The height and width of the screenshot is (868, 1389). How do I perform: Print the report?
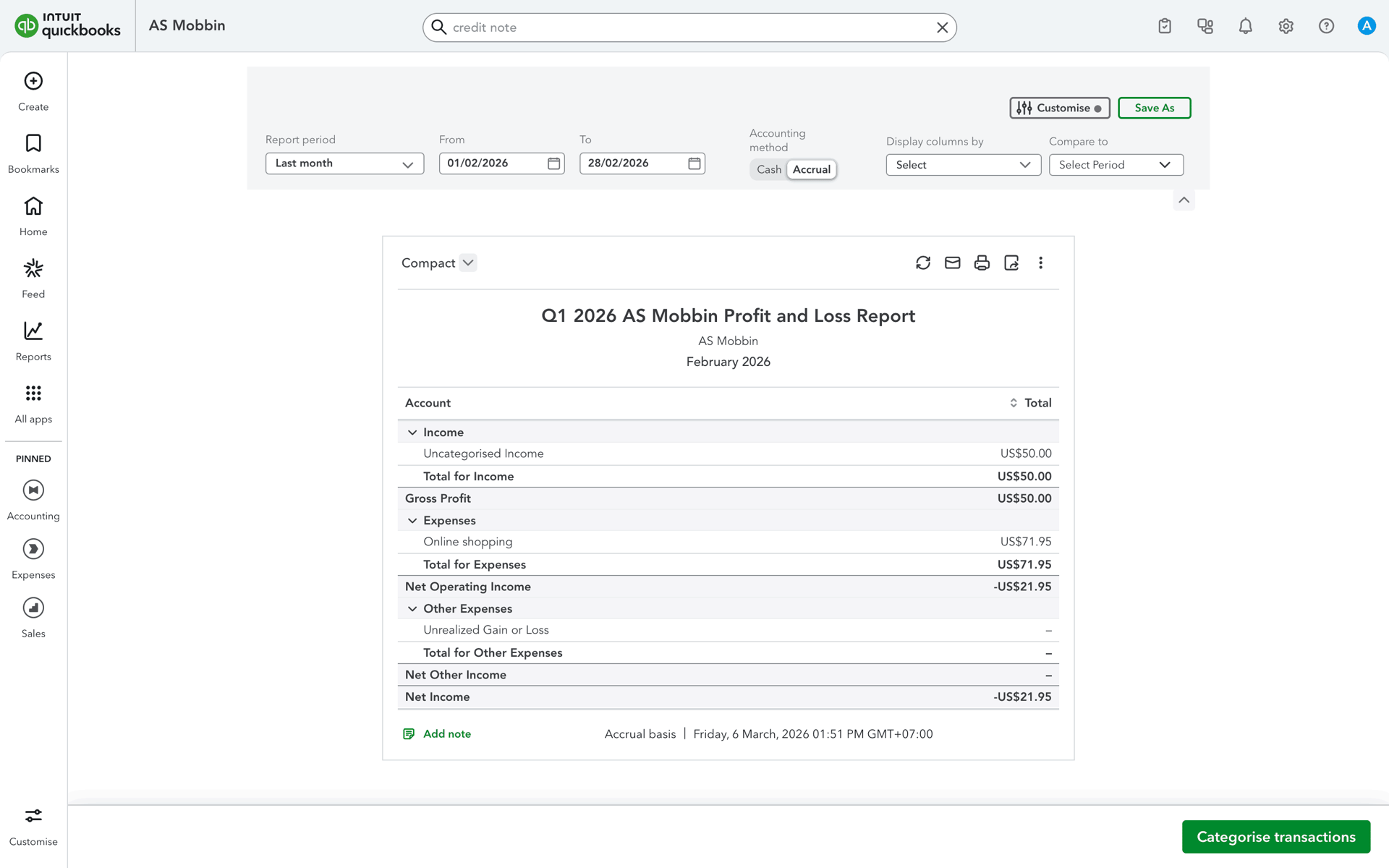[x=982, y=263]
